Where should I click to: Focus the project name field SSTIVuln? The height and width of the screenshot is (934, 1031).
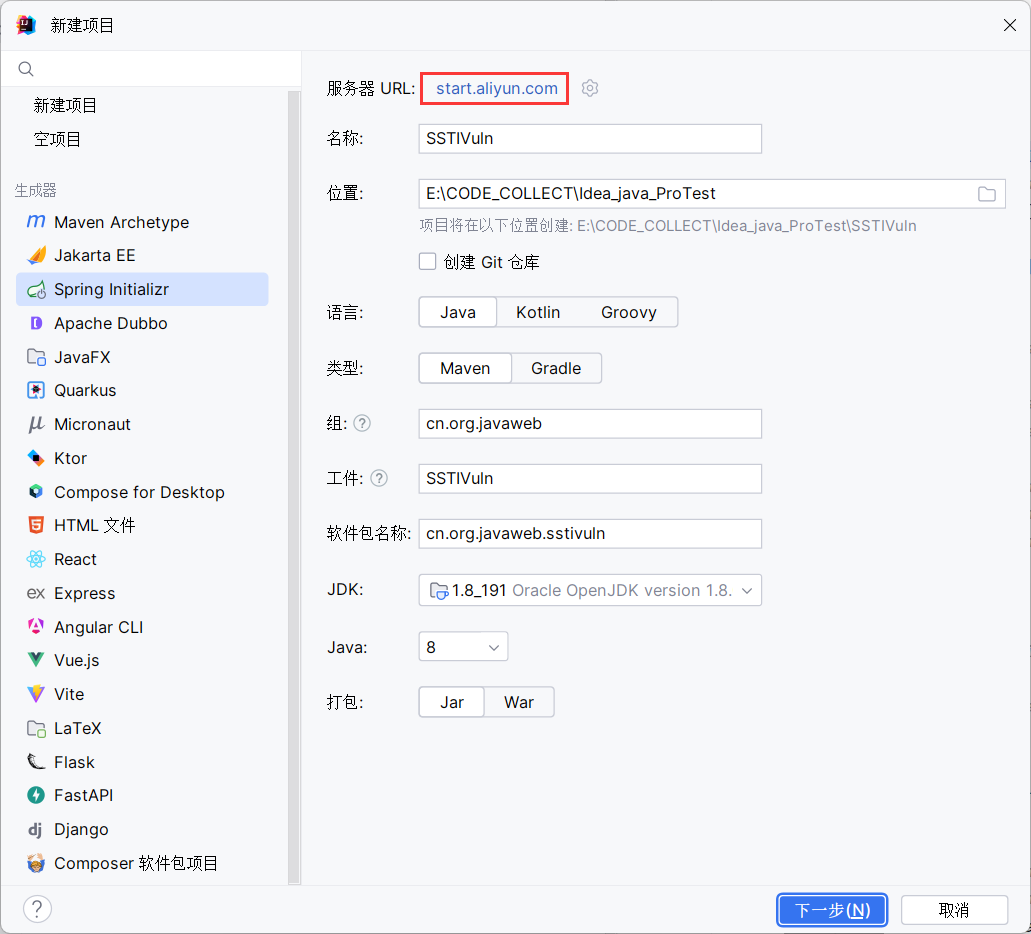[590, 139]
